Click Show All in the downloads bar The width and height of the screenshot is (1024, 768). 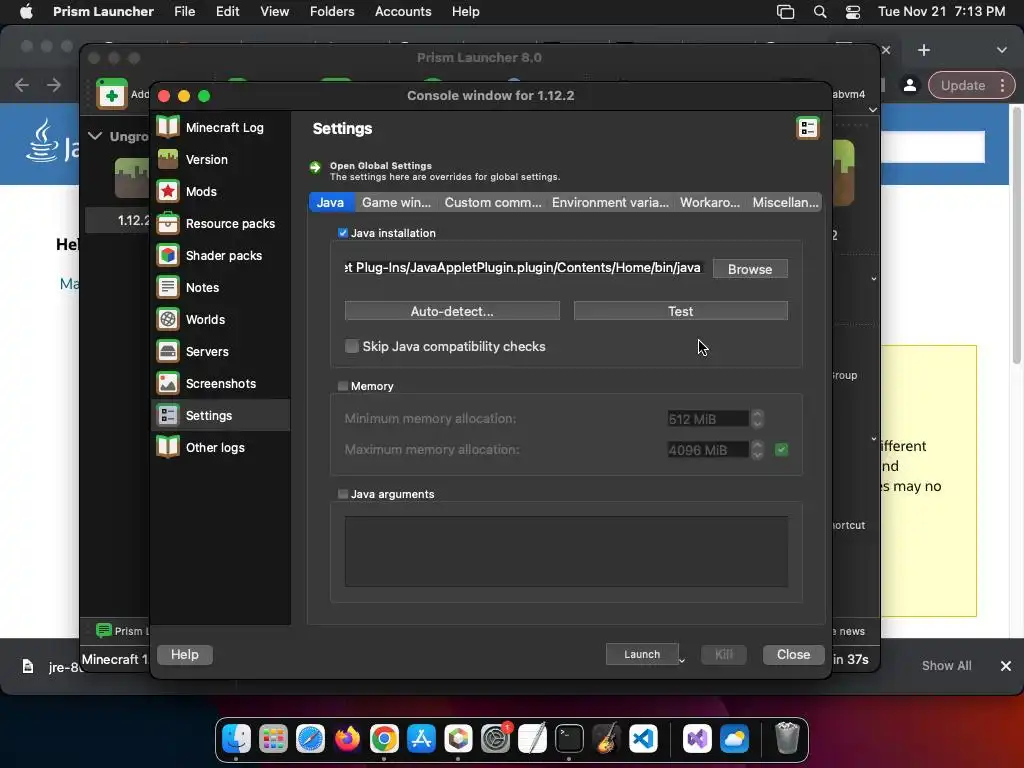tap(946, 666)
